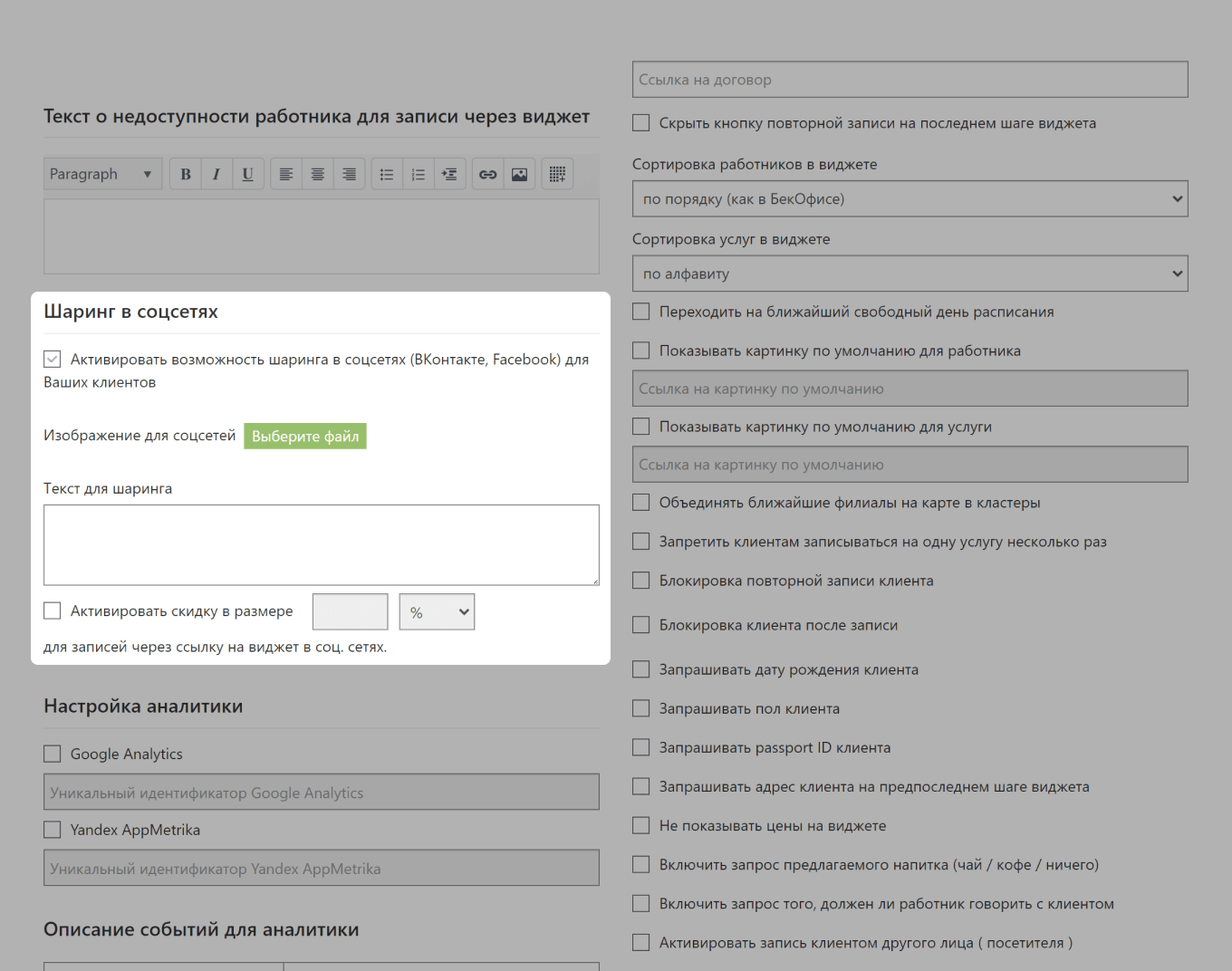
Task: Insert a table via the grid icon
Action: coord(557,174)
